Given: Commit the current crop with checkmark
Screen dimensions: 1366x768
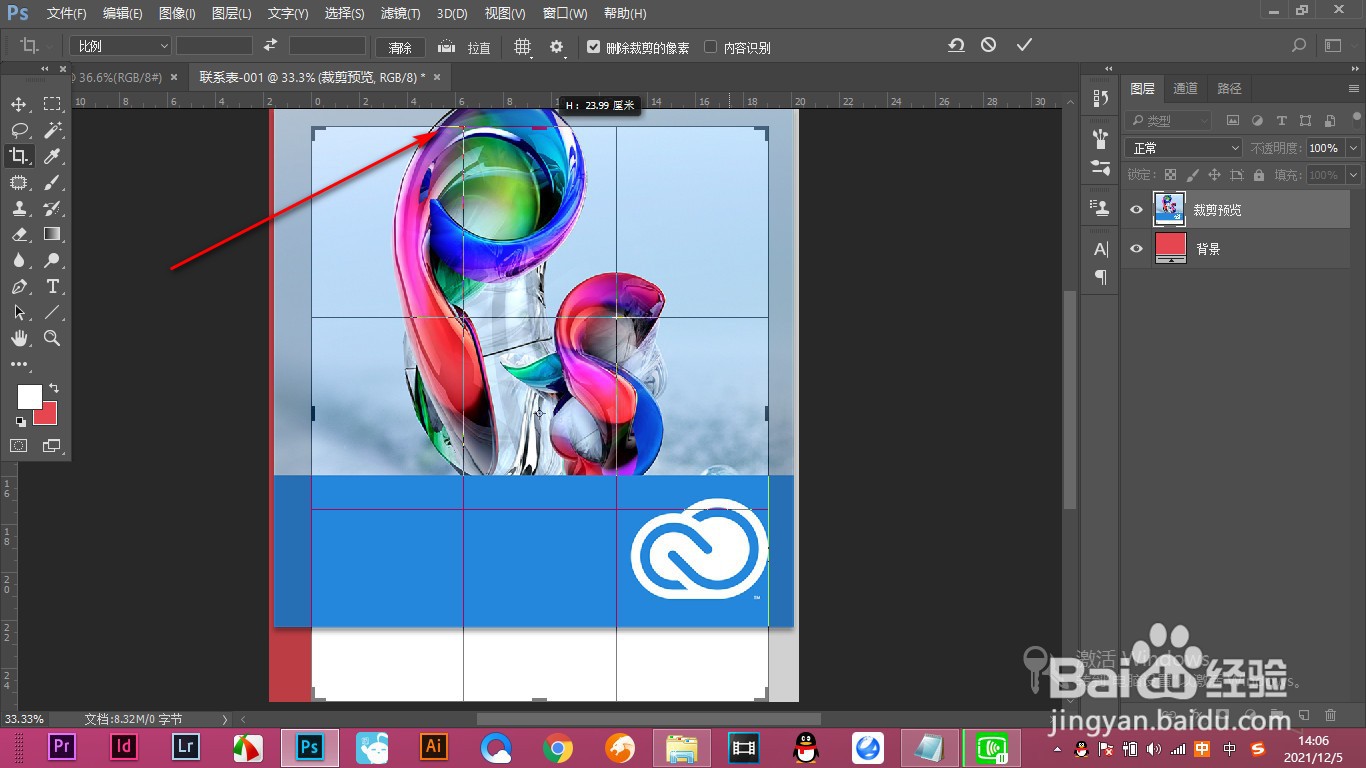Looking at the screenshot, I should tap(1023, 45).
